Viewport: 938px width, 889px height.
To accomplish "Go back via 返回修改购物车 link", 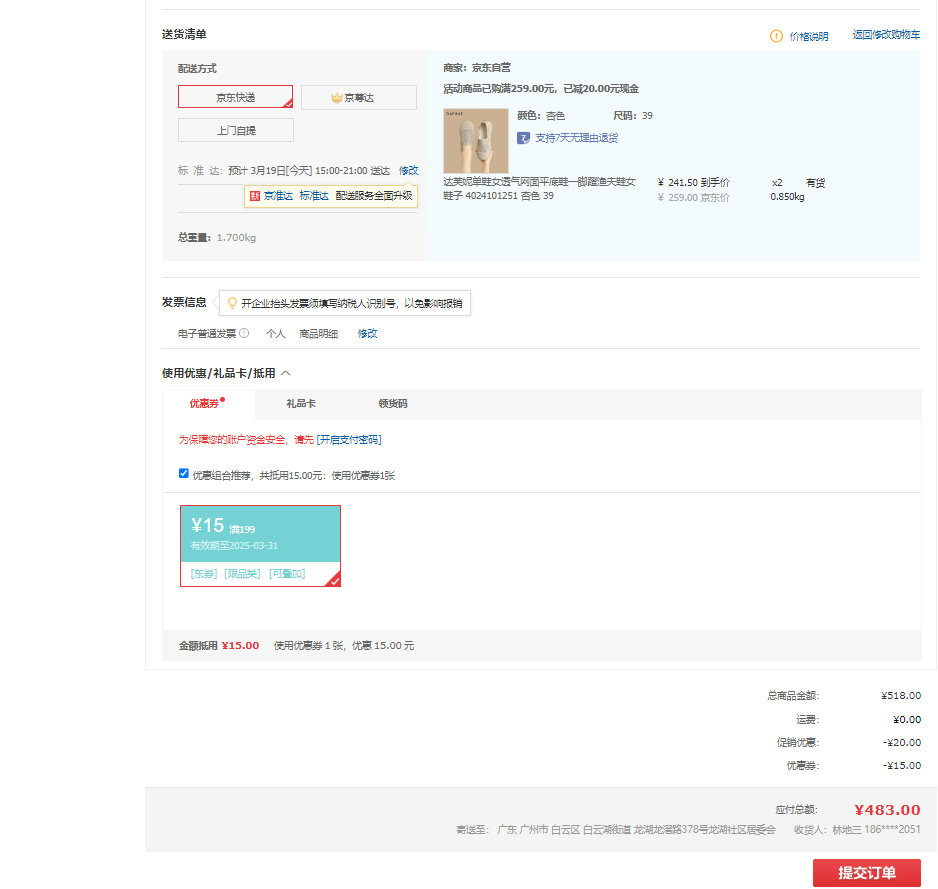I will 886,35.
